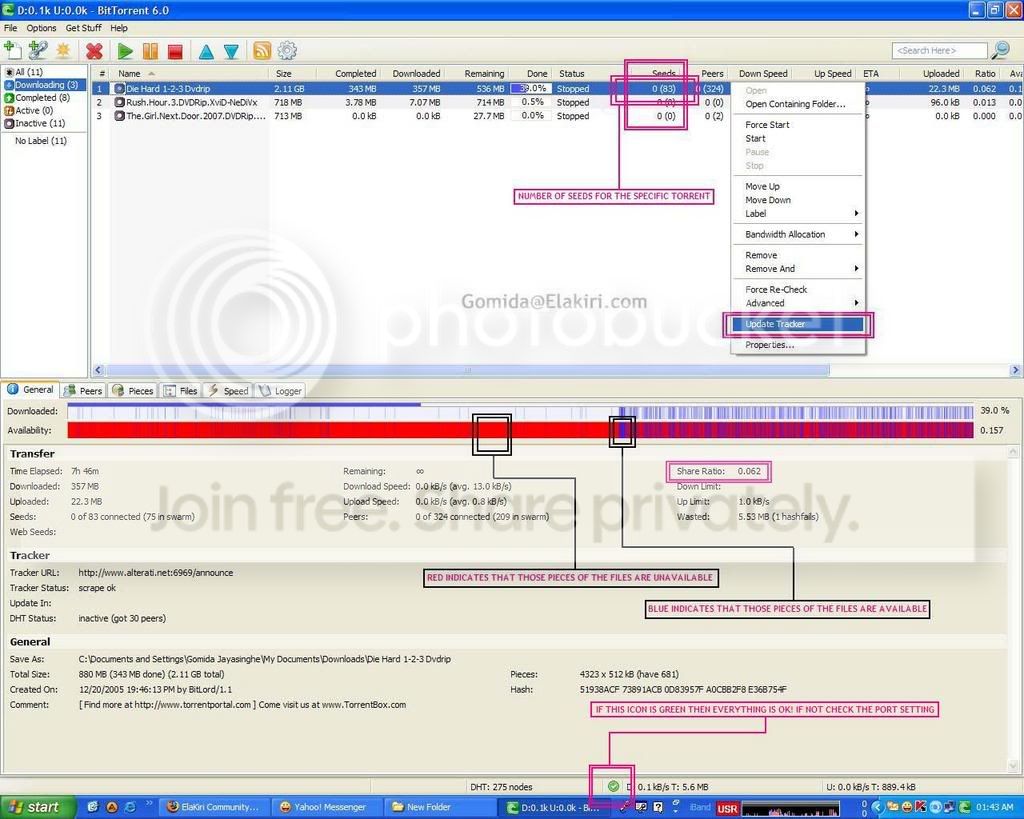Viewport: 1024px width, 819px height.
Task: Pause torrent using orange pause icon
Action: 150,51
